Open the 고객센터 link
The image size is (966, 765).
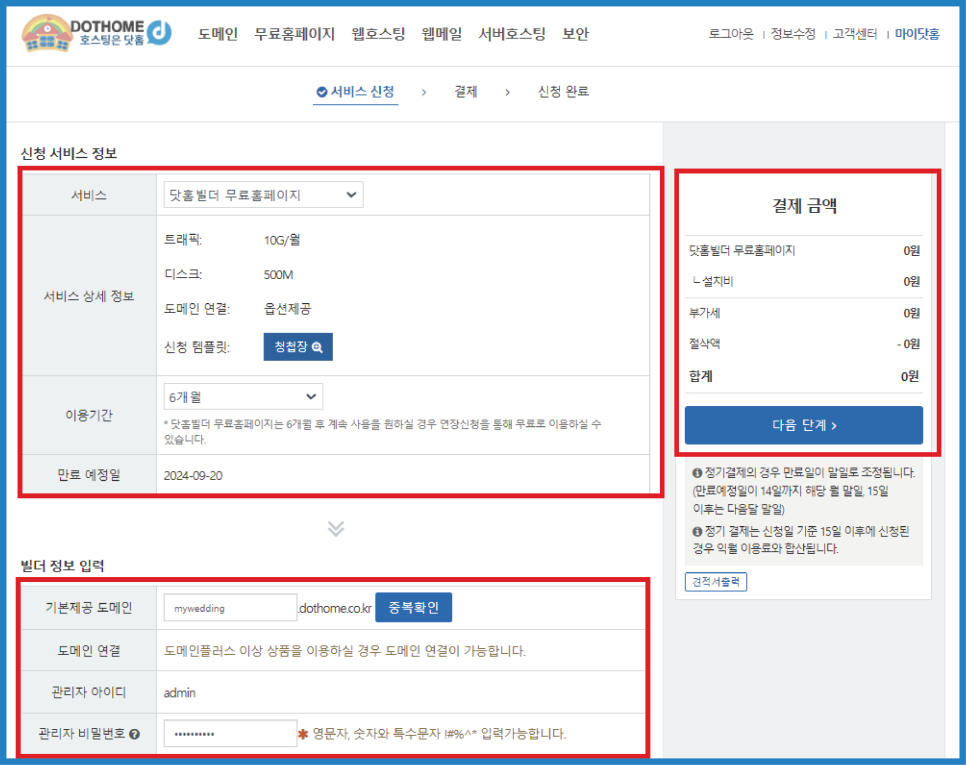[x=855, y=34]
